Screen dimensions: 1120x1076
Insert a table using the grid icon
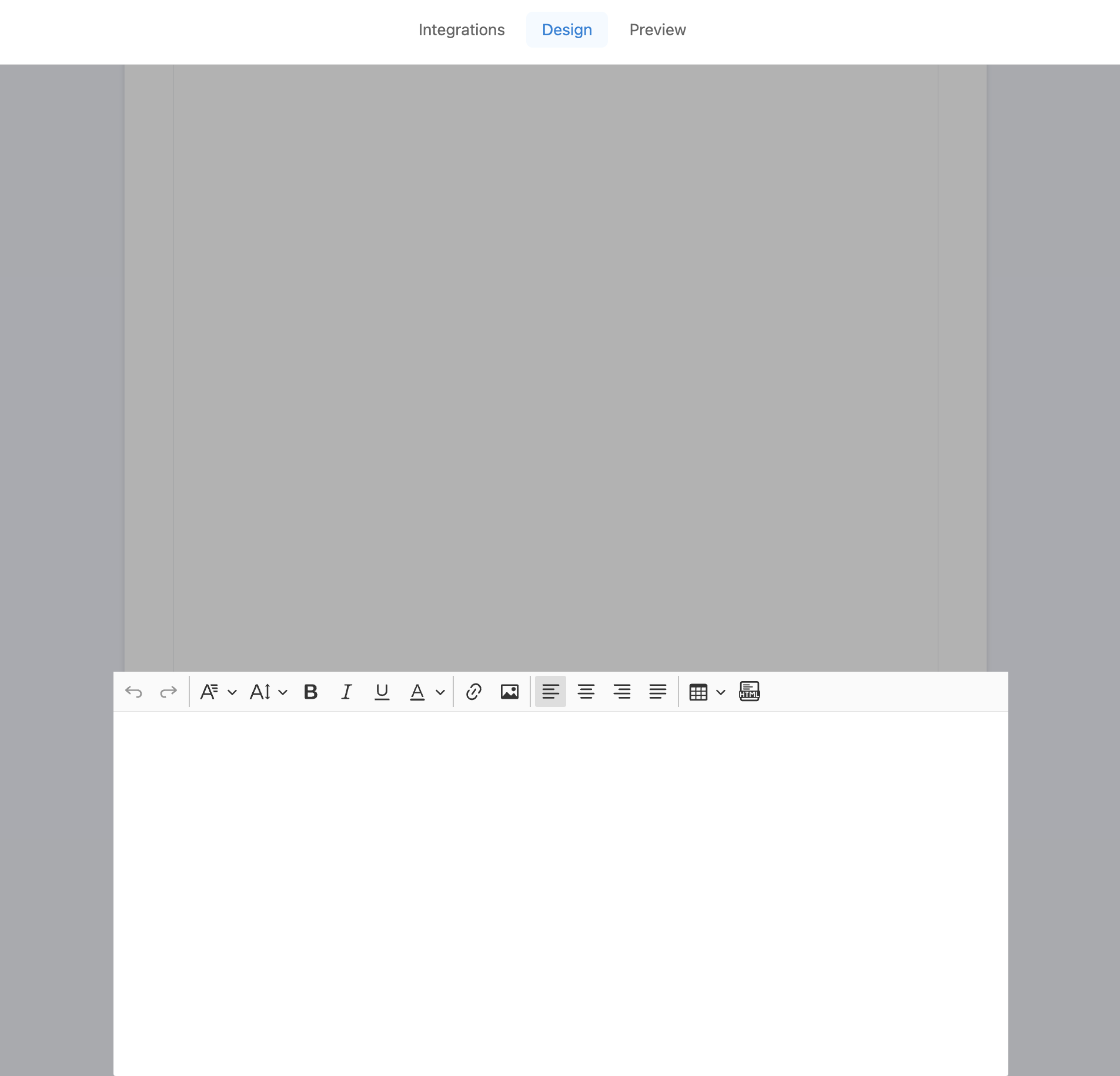pyautogui.click(x=698, y=692)
